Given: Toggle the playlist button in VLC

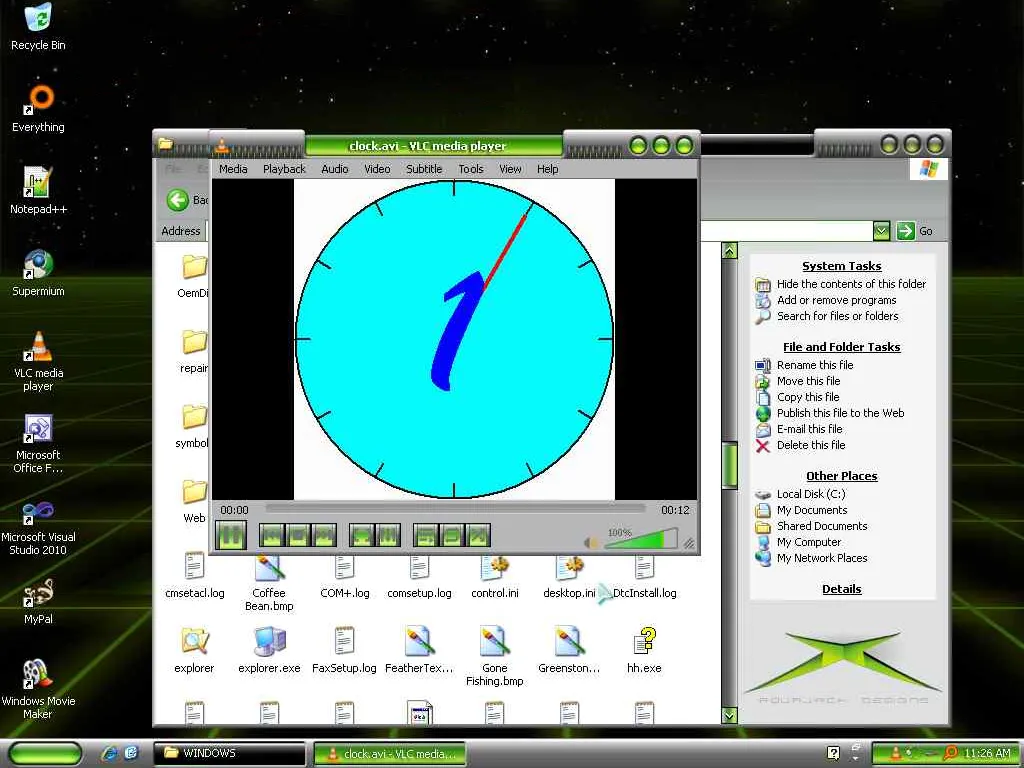Looking at the screenshot, I should click(x=426, y=536).
